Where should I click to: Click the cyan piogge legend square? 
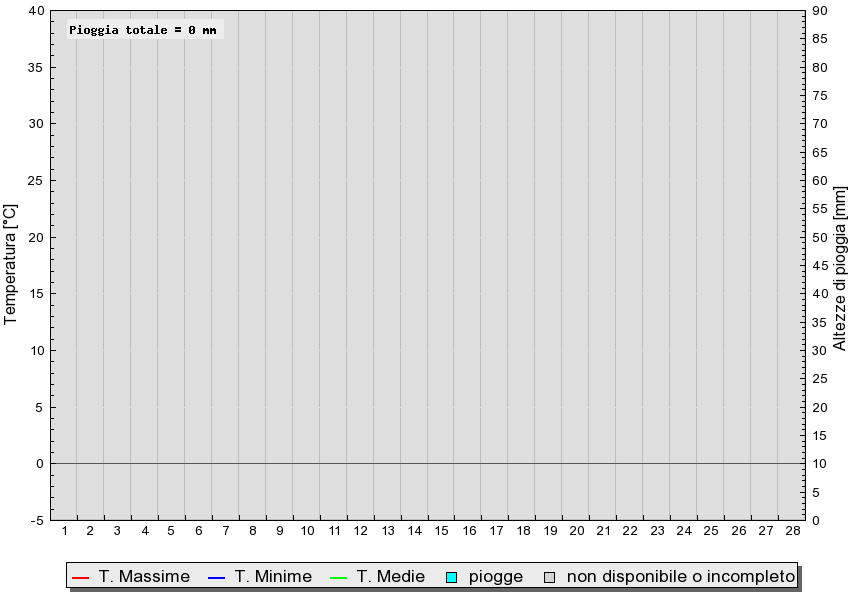pos(451,577)
